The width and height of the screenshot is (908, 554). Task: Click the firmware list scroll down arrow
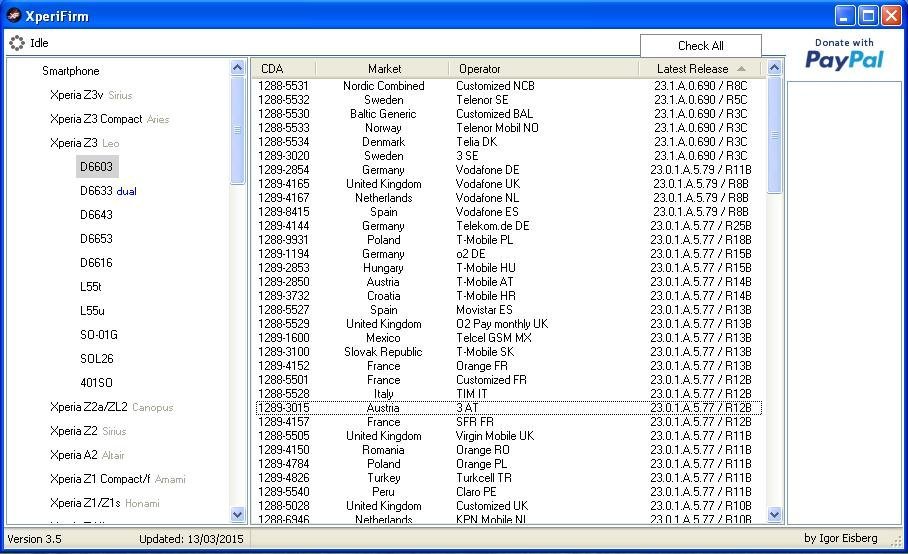tap(775, 514)
